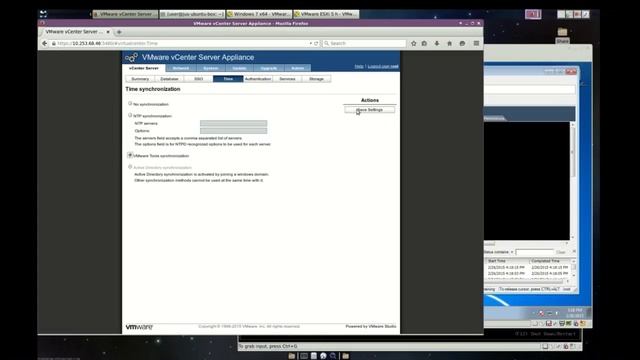Switch to ubuntu terminal taskbar window

click(192, 14)
